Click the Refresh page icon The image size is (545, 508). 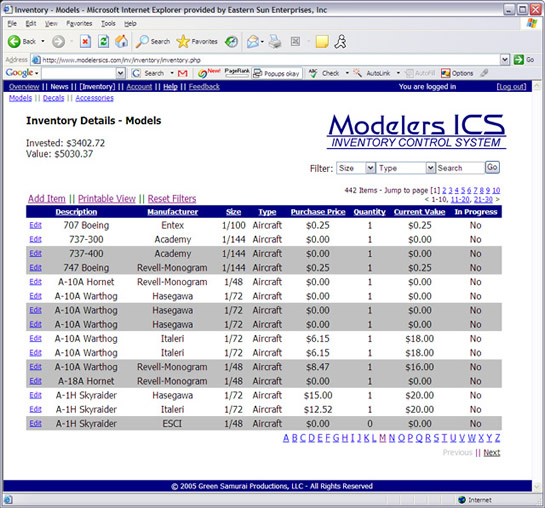(103, 42)
